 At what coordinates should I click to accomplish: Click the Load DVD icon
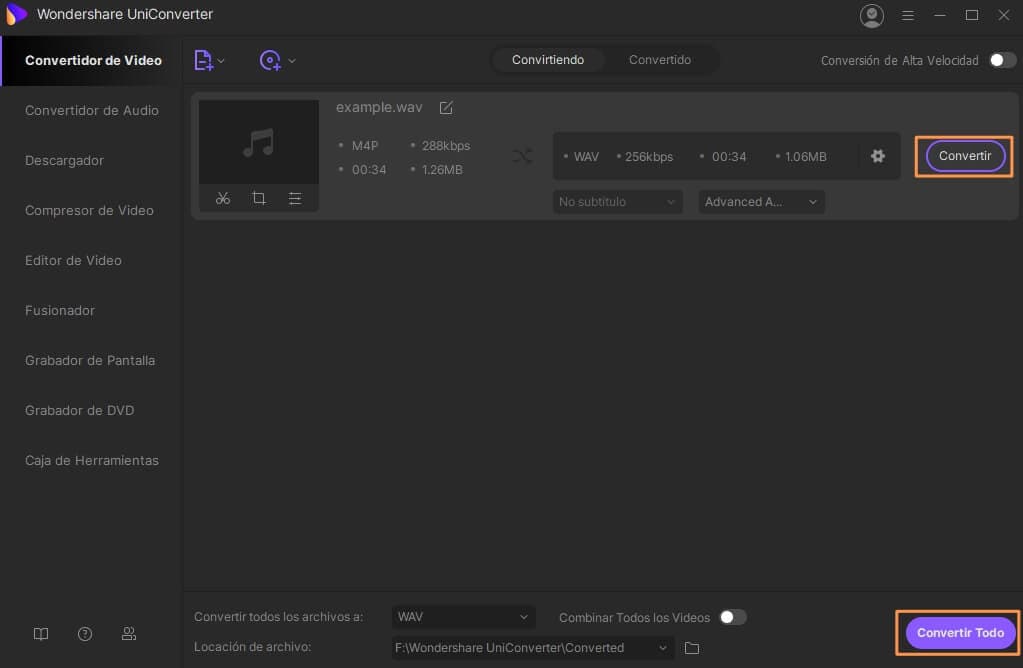270,60
